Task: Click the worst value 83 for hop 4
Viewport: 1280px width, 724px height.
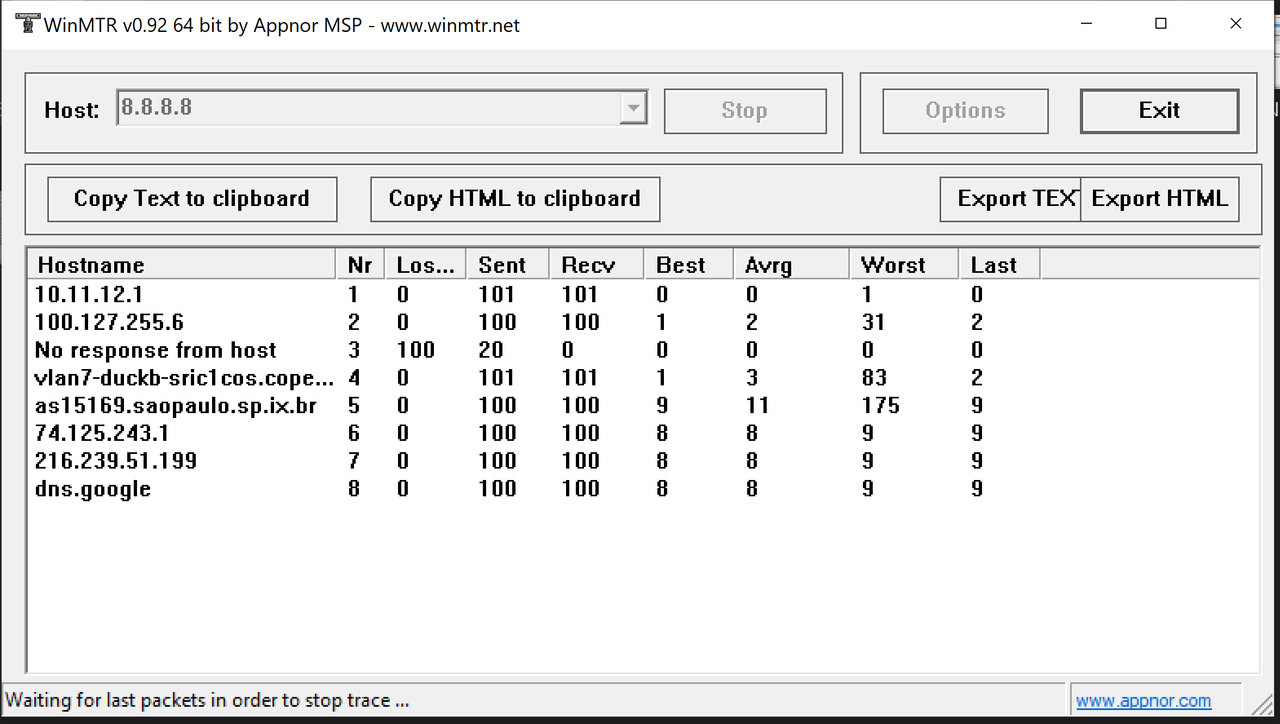Action: pyautogui.click(x=875, y=378)
